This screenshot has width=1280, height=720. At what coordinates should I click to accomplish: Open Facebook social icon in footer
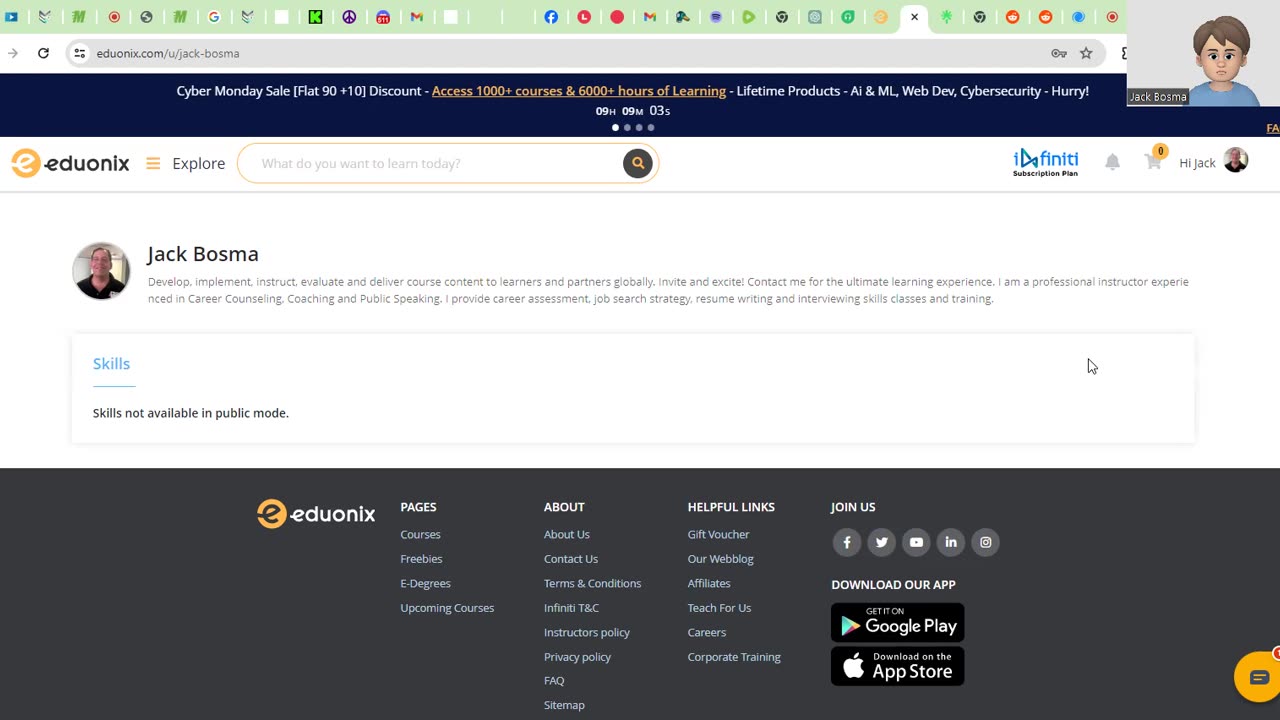click(847, 542)
